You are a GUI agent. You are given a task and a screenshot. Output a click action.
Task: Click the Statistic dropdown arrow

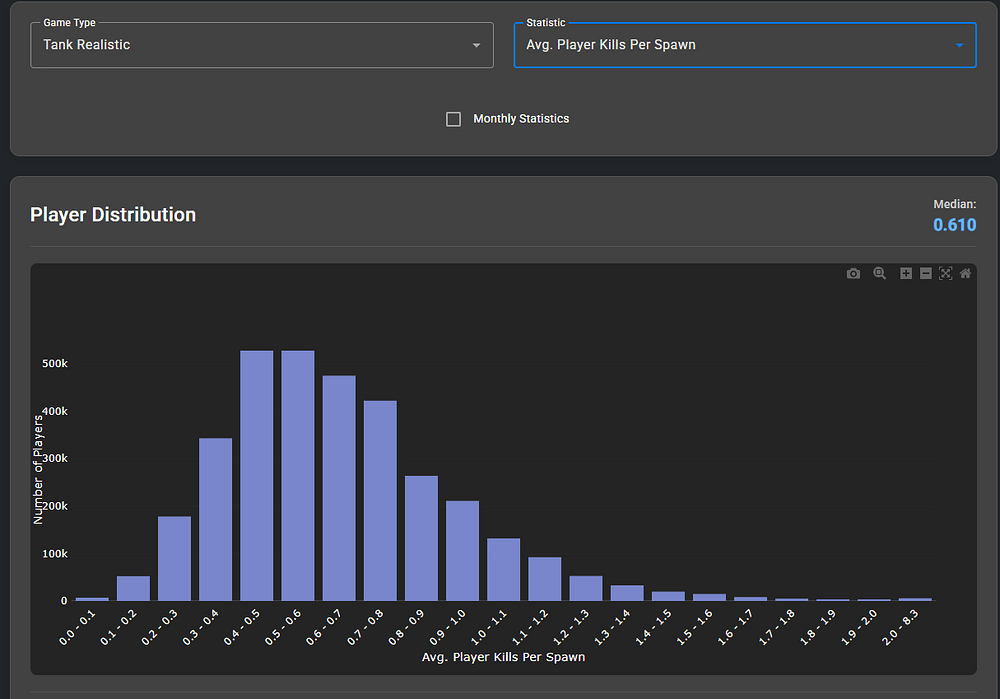point(959,46)
